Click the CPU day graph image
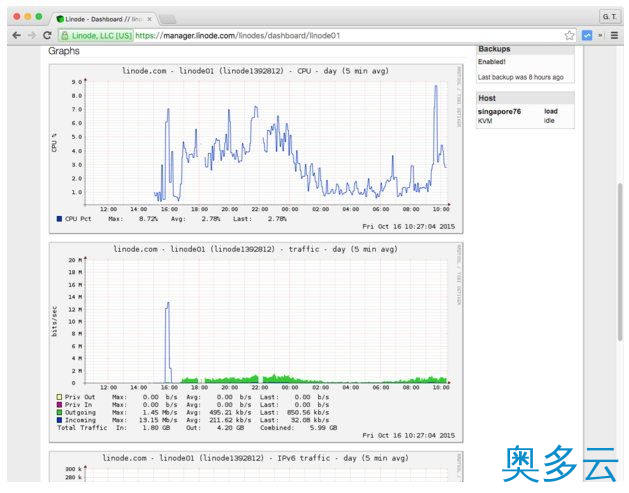Screen dimensions: 629x493 click(x=256, y=149)
